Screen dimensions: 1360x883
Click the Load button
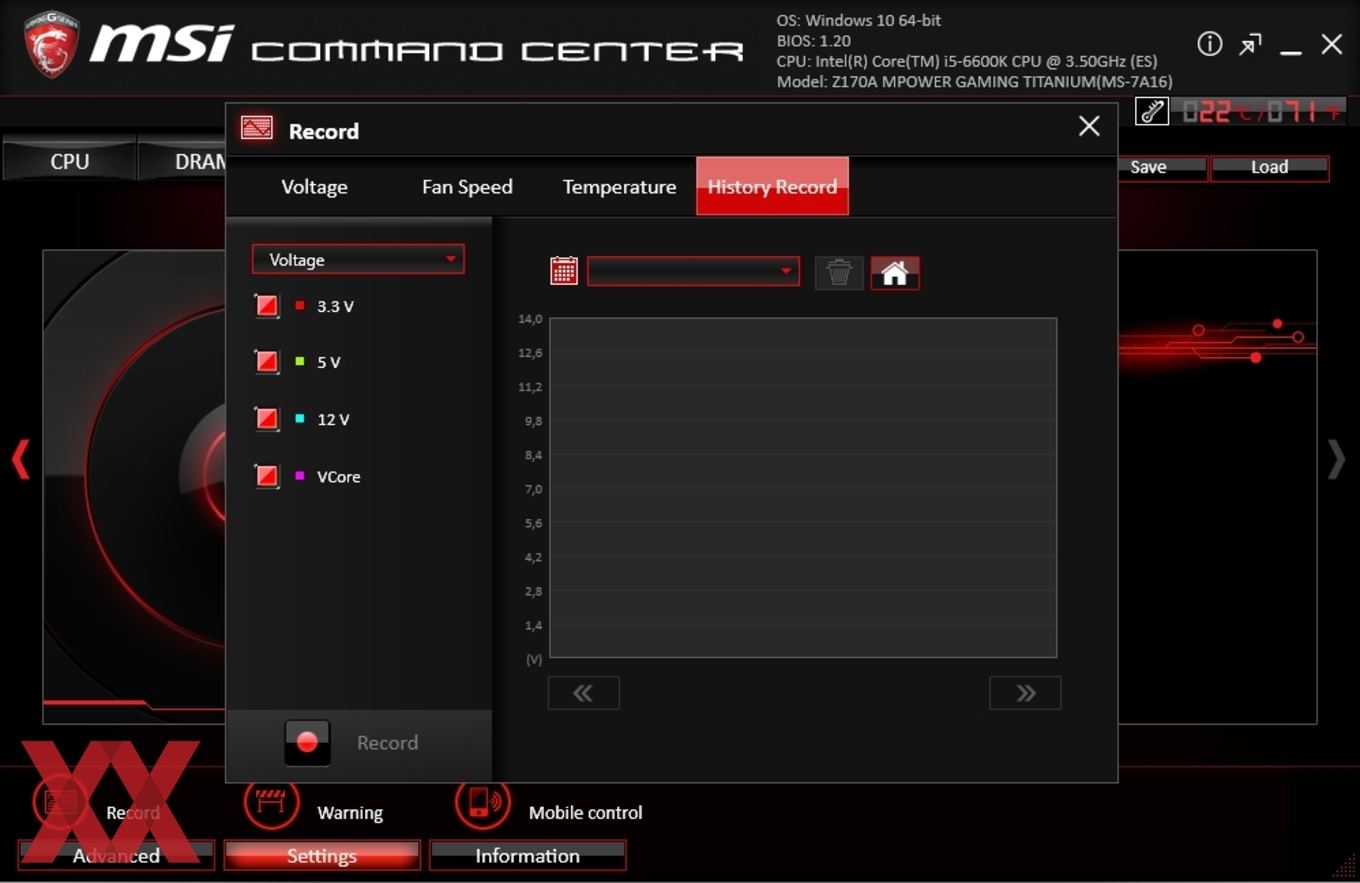1269,167
